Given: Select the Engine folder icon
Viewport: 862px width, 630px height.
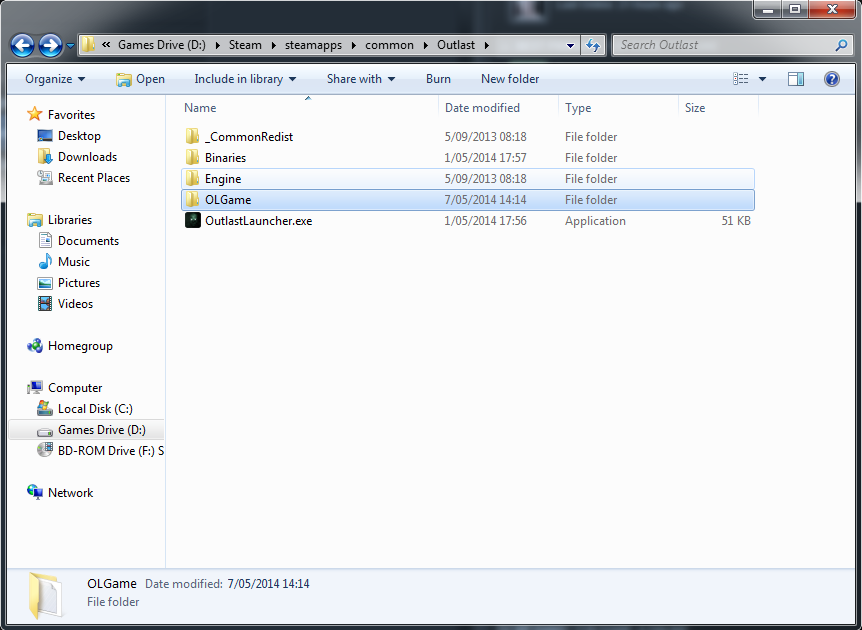Looking at the screenshot, I should click(x=192, y=179).
